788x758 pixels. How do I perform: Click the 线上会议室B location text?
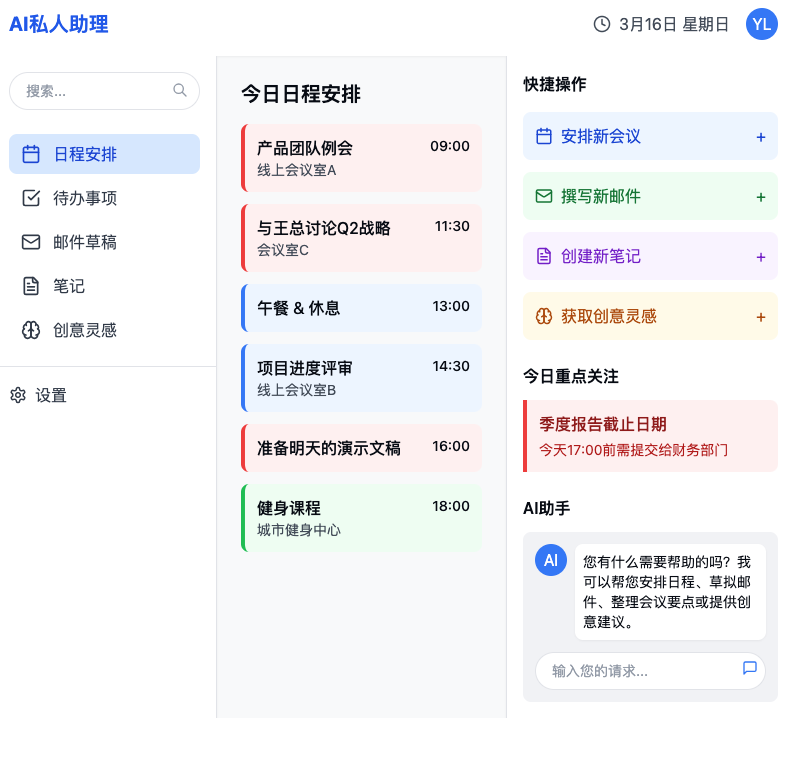tap(297, 390)
